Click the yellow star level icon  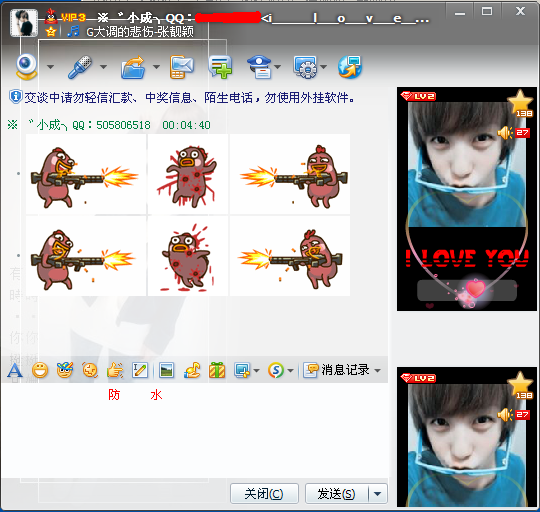pos(51,32)
